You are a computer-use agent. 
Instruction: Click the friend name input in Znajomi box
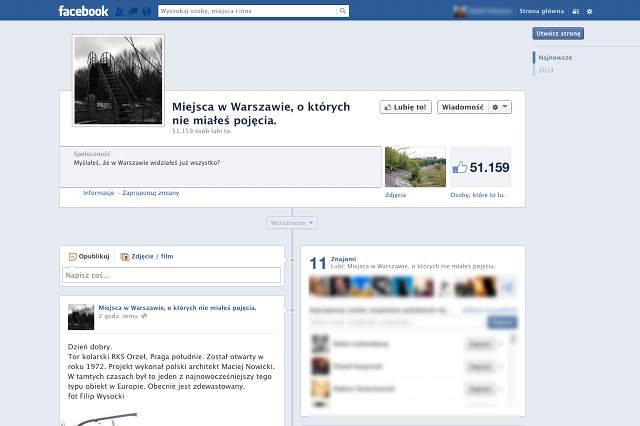[398, 322]
